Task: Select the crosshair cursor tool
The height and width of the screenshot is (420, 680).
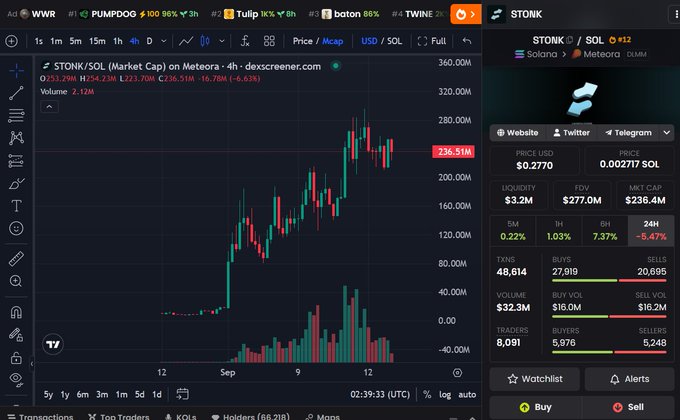Action: [x=16, y=70]
